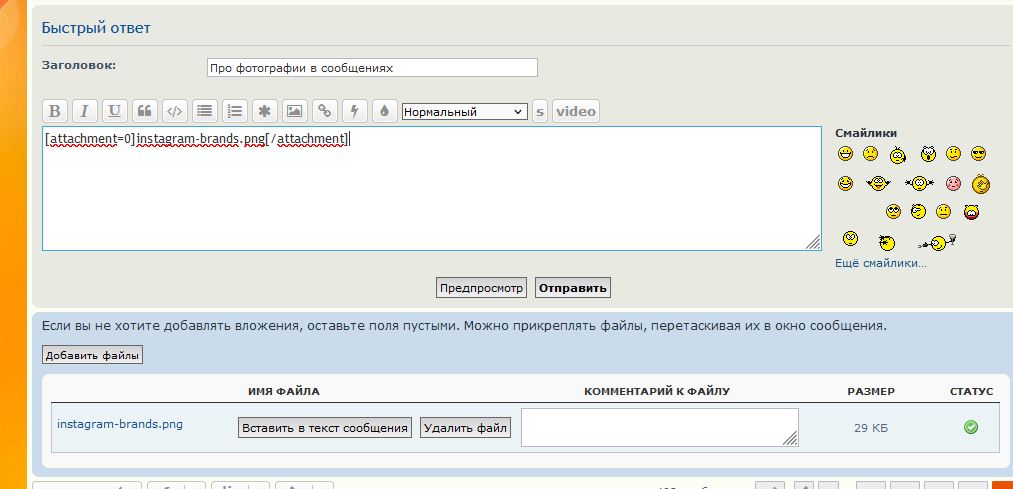Insert a URL link tag
The width and height of the screenshot is (1013, 489).
click(324, 111)
